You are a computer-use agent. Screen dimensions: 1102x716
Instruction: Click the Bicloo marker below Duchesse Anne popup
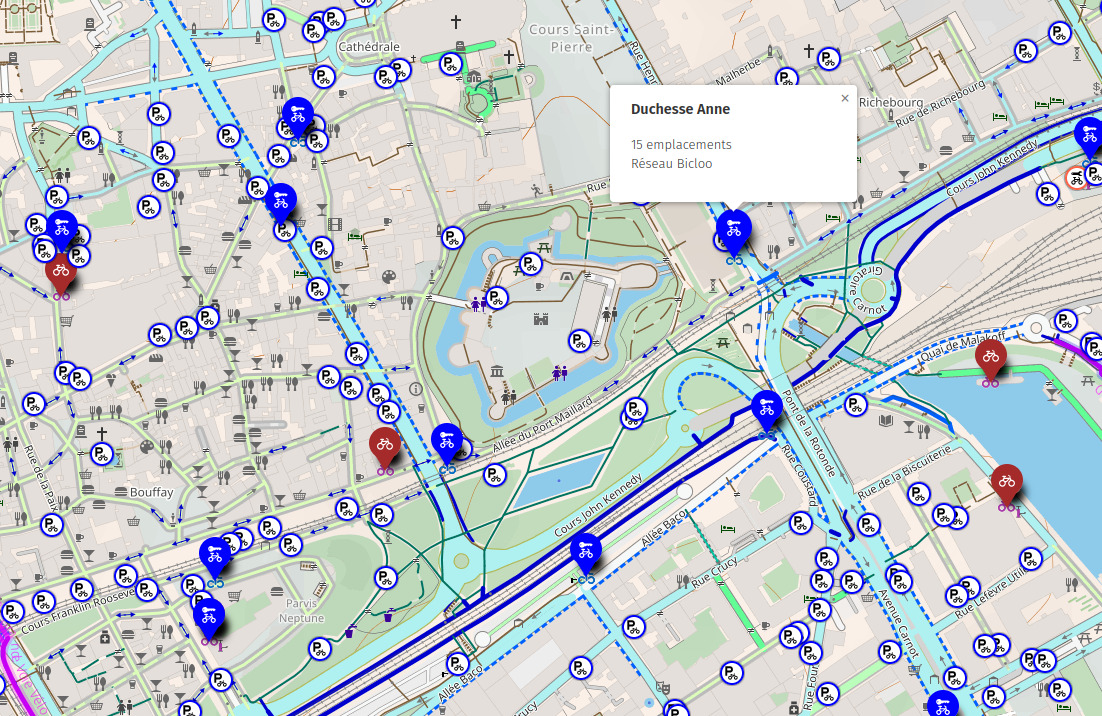(733, 231)
